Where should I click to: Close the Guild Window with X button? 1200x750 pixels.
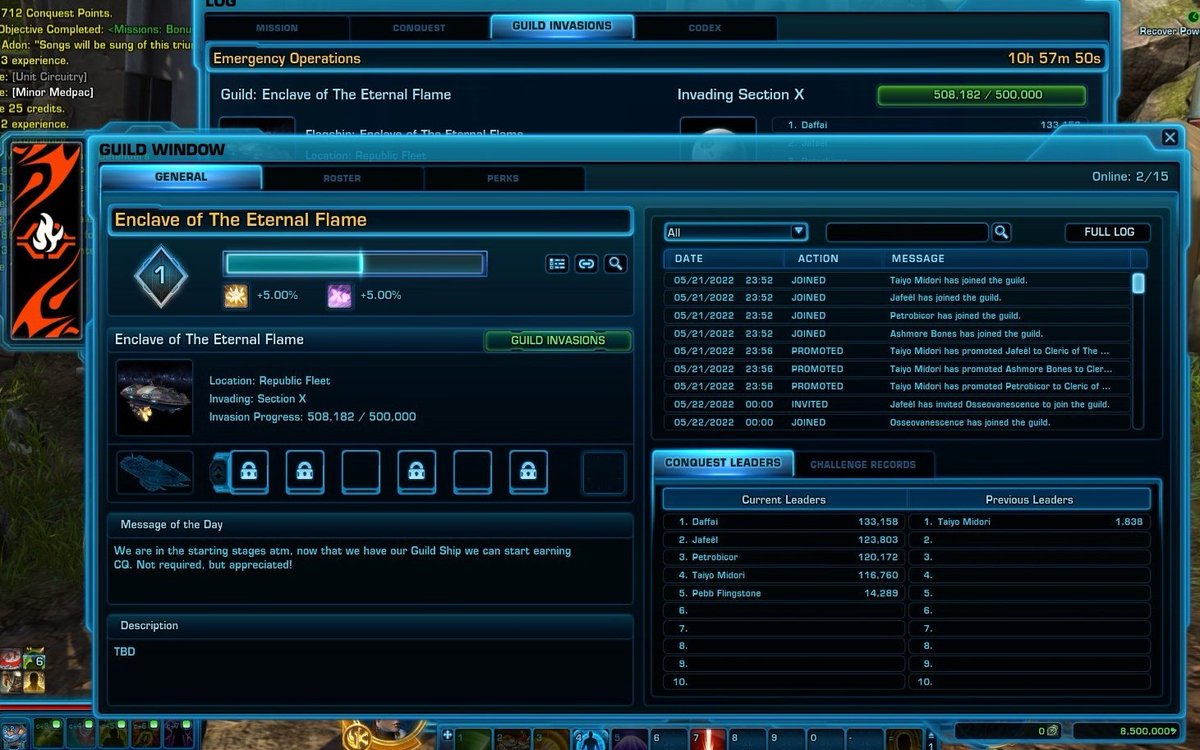pyautogui.click(x=1169, y=138)
